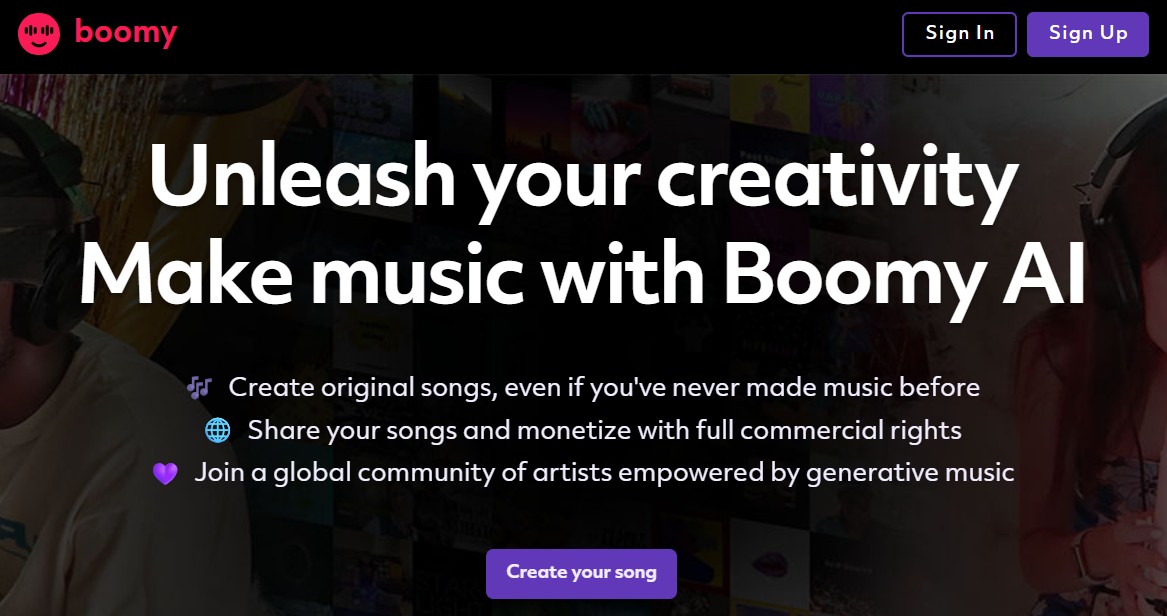
Task: Click the "Make music with Boomy AI" heading
Action: coord(583,272)
